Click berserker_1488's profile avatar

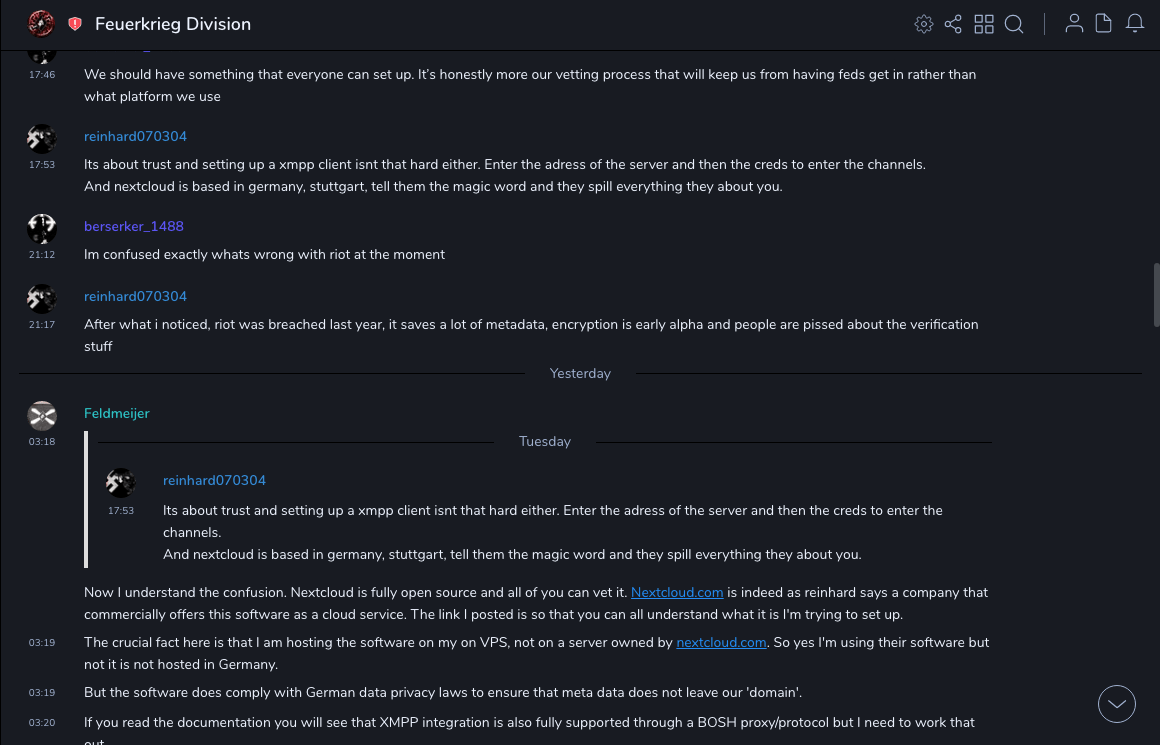[x=42, y=229]
